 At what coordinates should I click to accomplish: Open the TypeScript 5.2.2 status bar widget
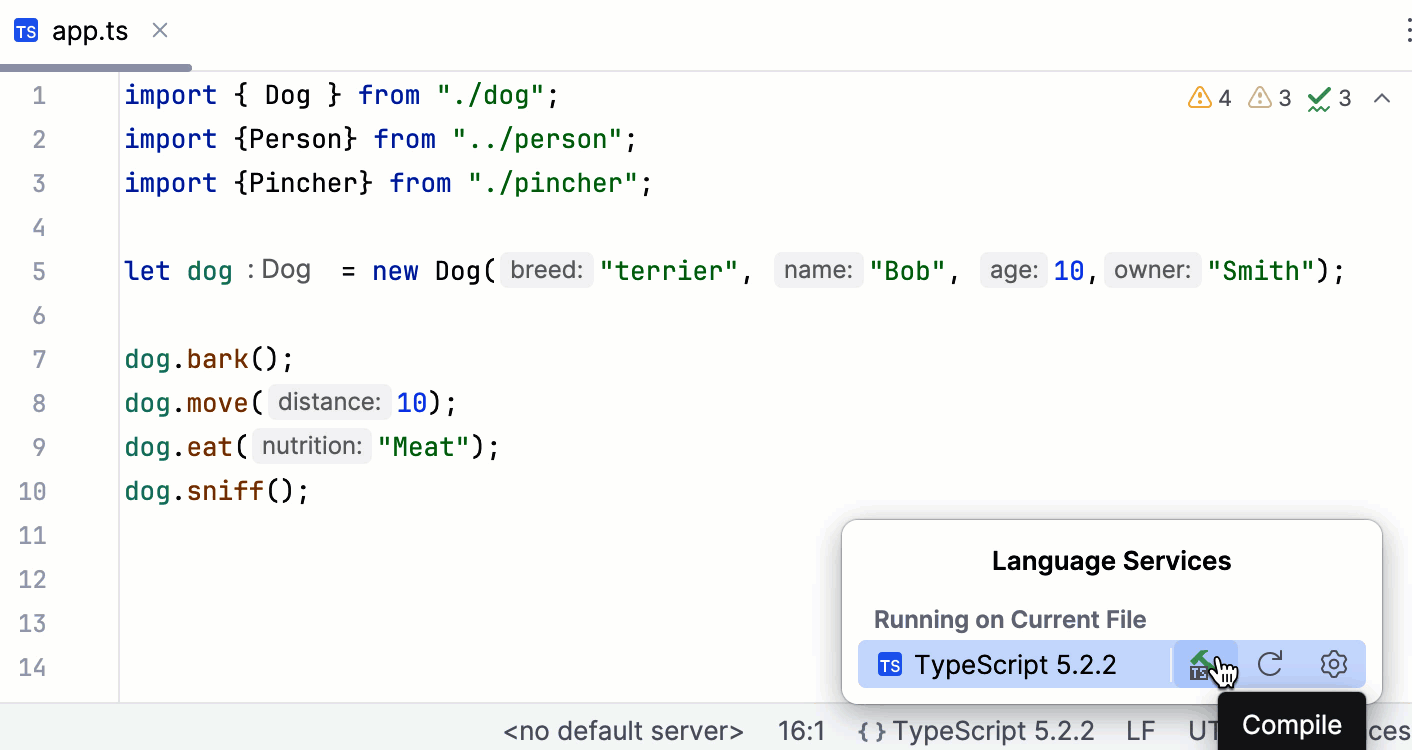[x=975, y=732]
